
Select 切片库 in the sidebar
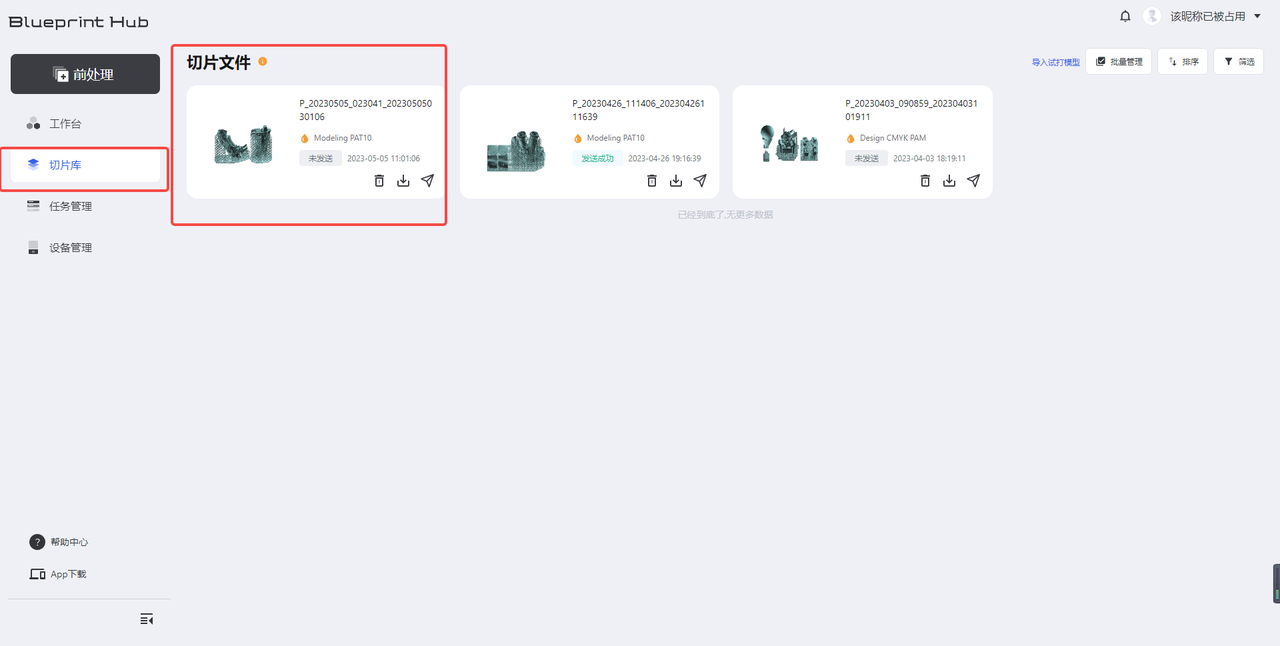coord(85,165)
